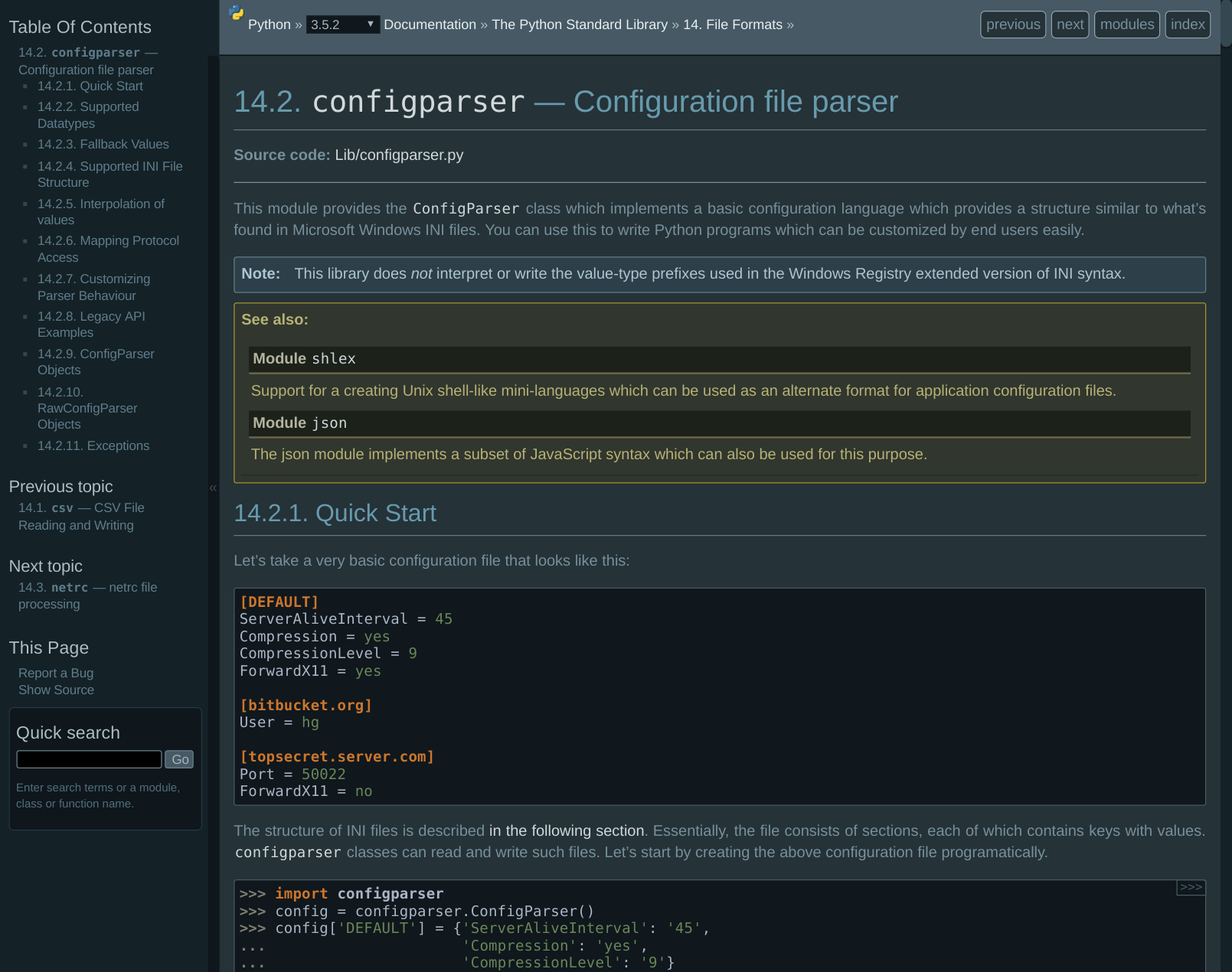Jump to 14.2.3. Fallback Values section

[103, 144]
